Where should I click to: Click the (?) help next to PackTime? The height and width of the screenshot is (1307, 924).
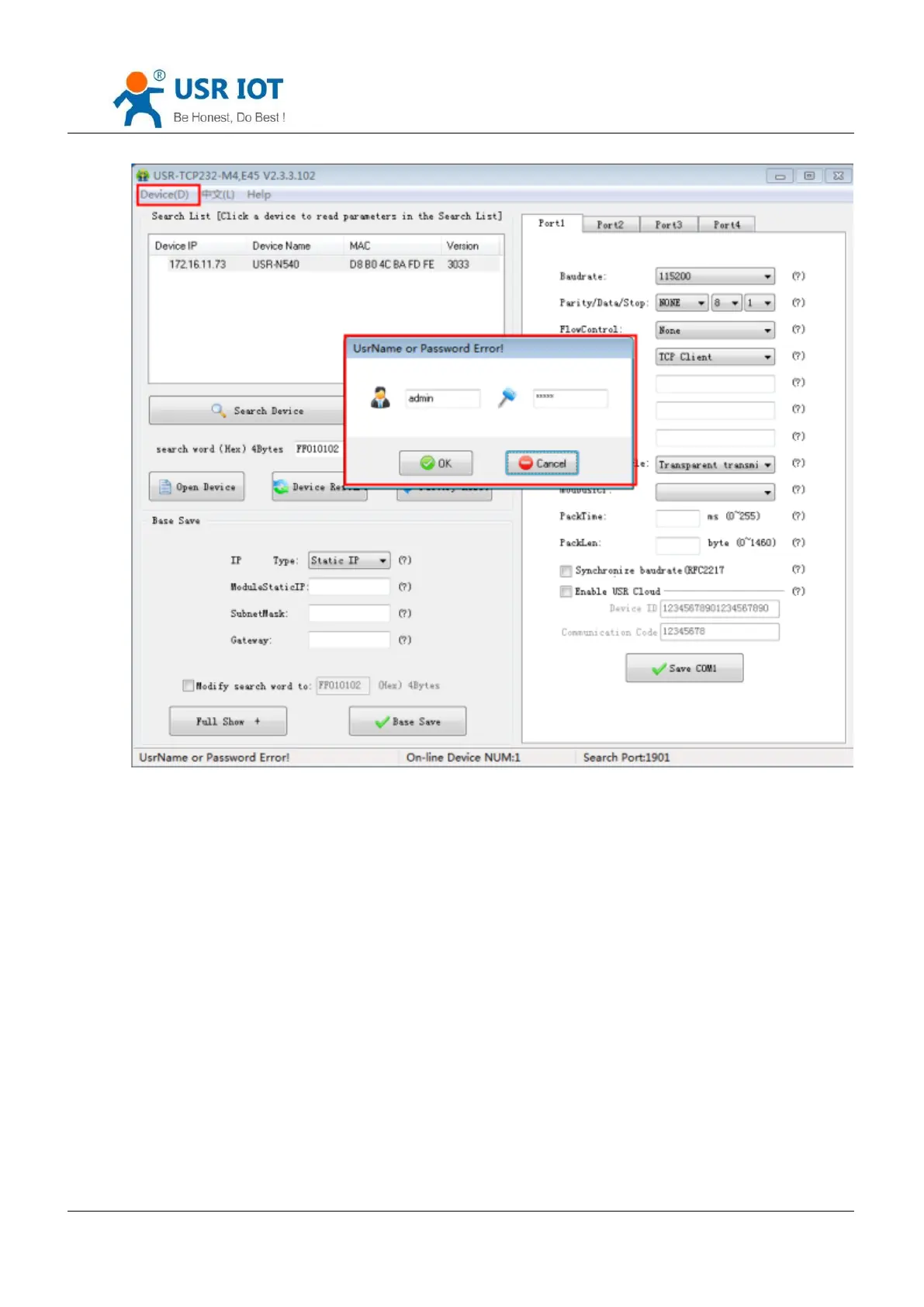pos(798,516)
